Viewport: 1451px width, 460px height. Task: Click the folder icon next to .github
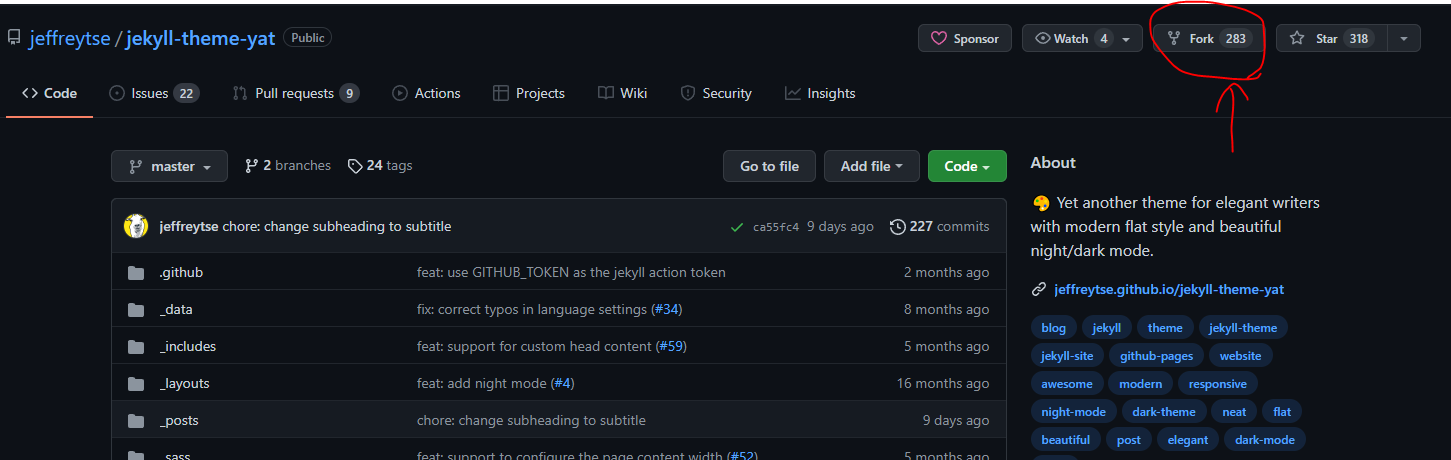[136, 273]
